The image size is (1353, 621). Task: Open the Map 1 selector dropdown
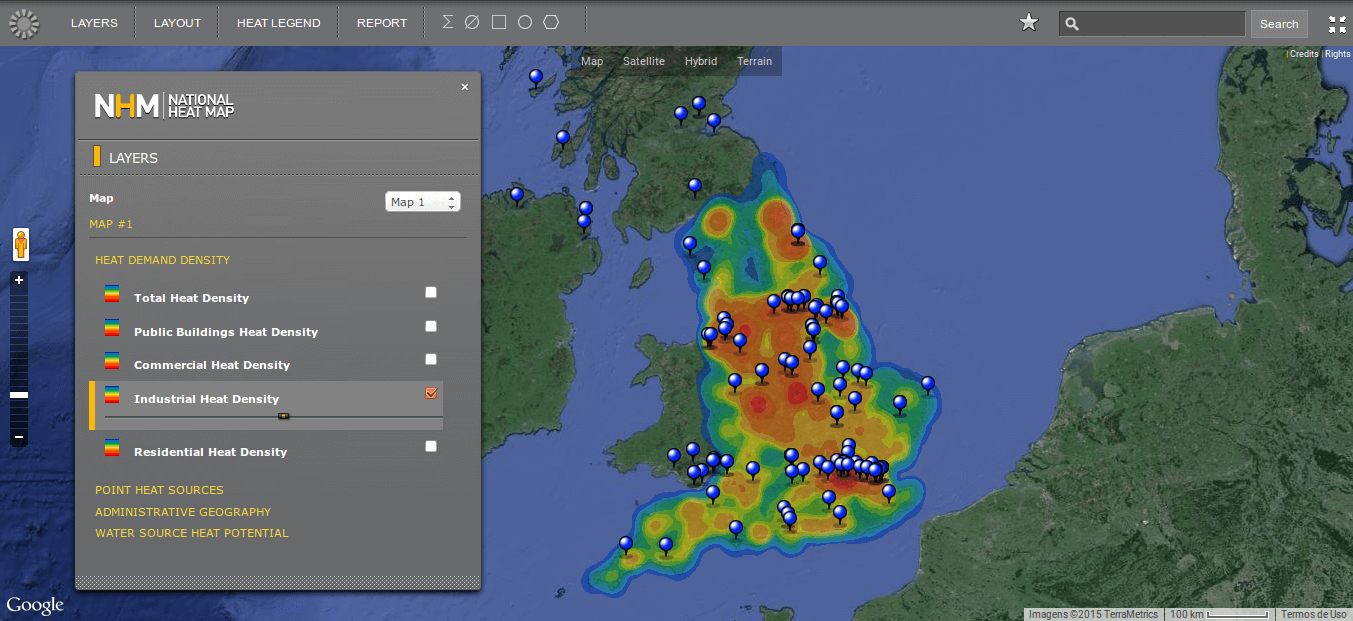(422, 202)
